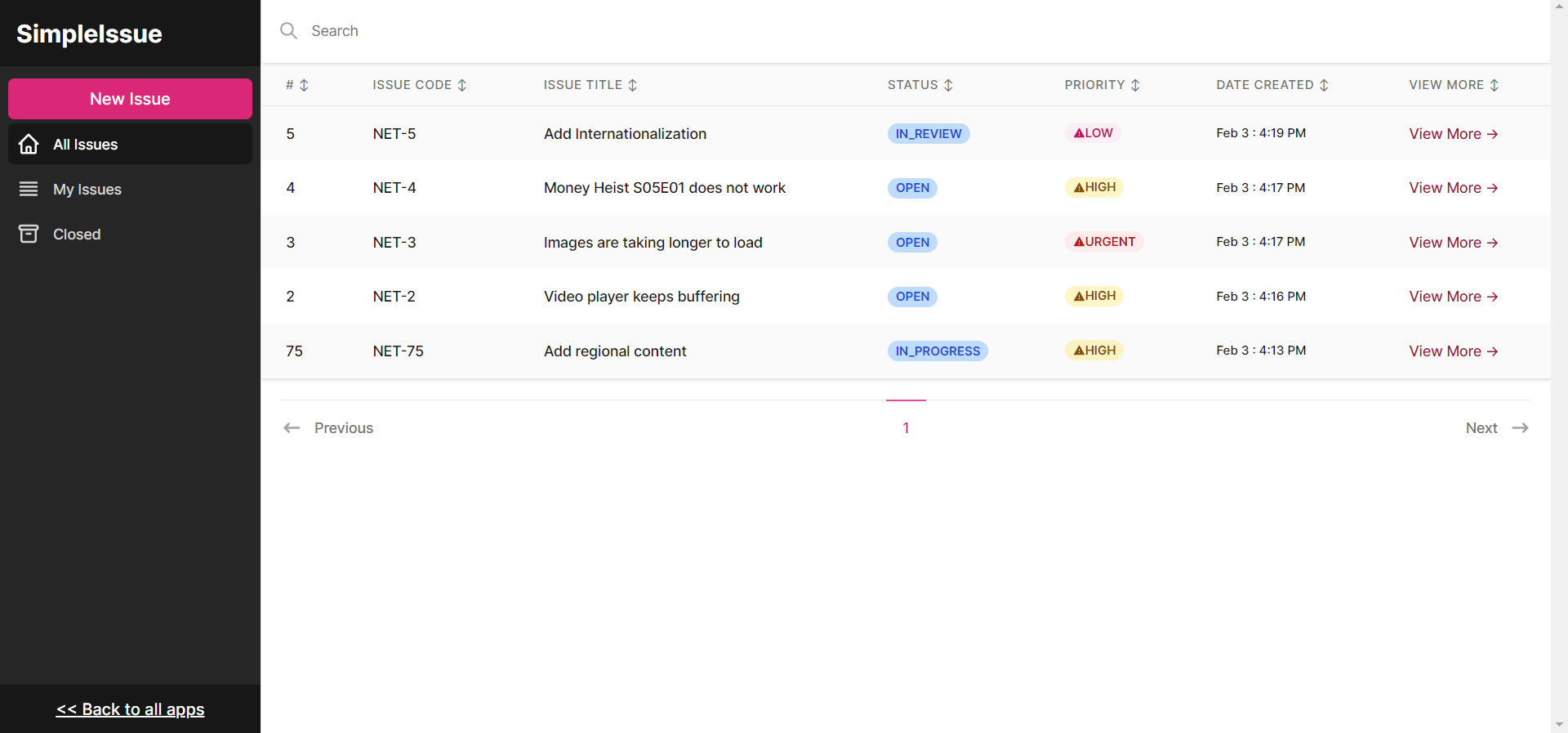Image resolution: width=1568 pixels, height=733 pixels.
Task: Open View More for NET-3
Action: [x=1453, y=243]
